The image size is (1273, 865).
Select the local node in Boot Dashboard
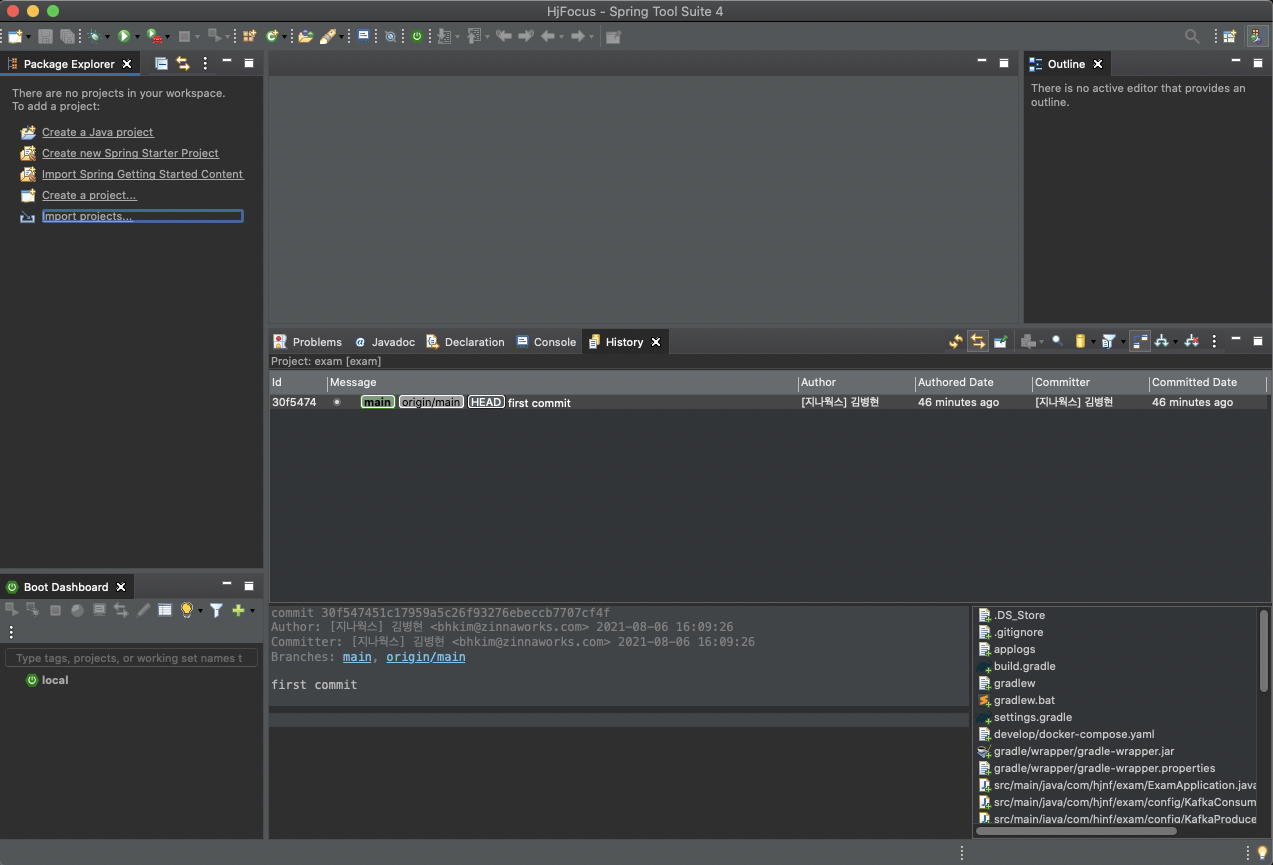[x=47, y=680]
